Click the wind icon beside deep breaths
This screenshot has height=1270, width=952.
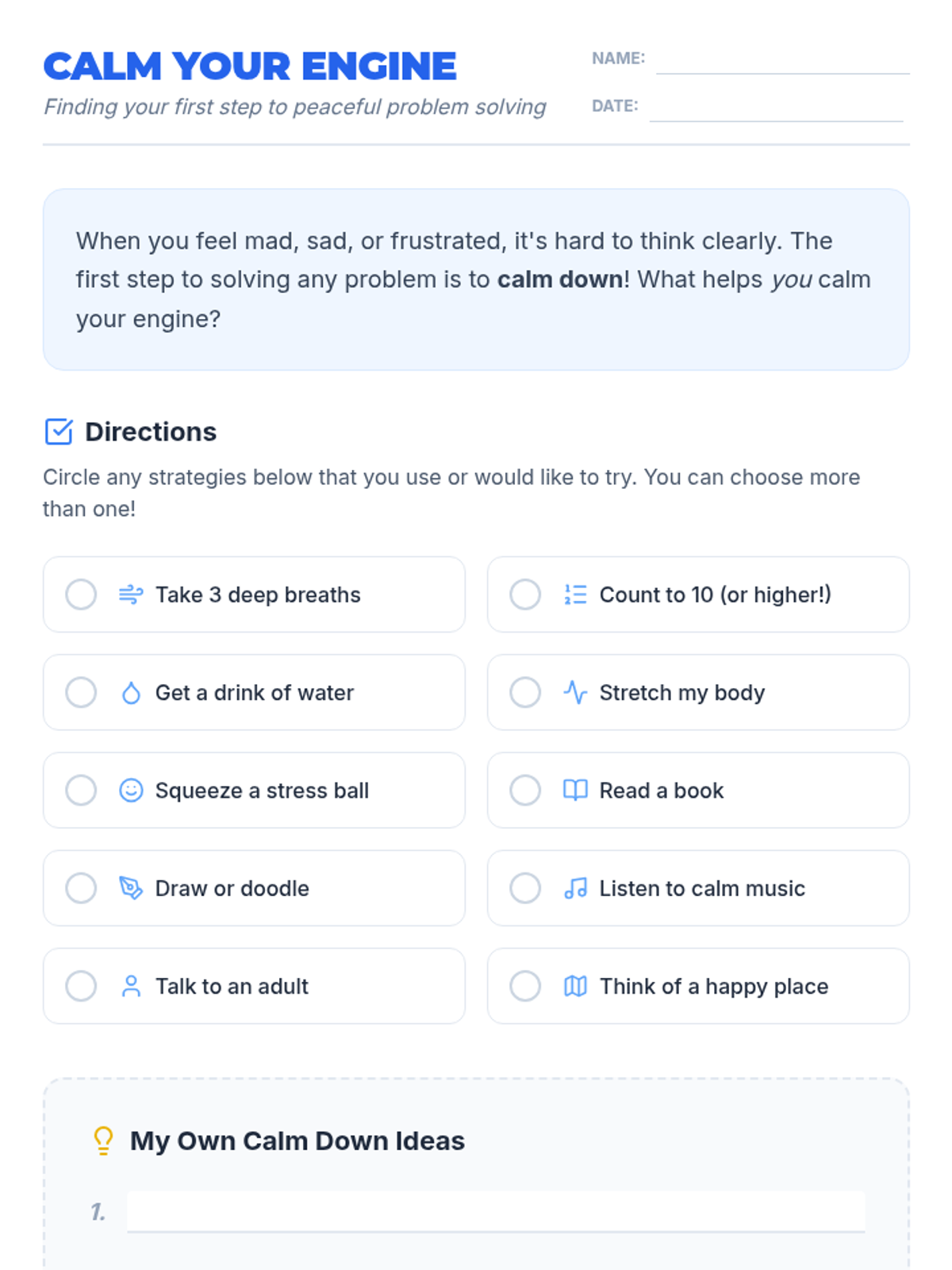pyautogui.click(x=131, y=595)
